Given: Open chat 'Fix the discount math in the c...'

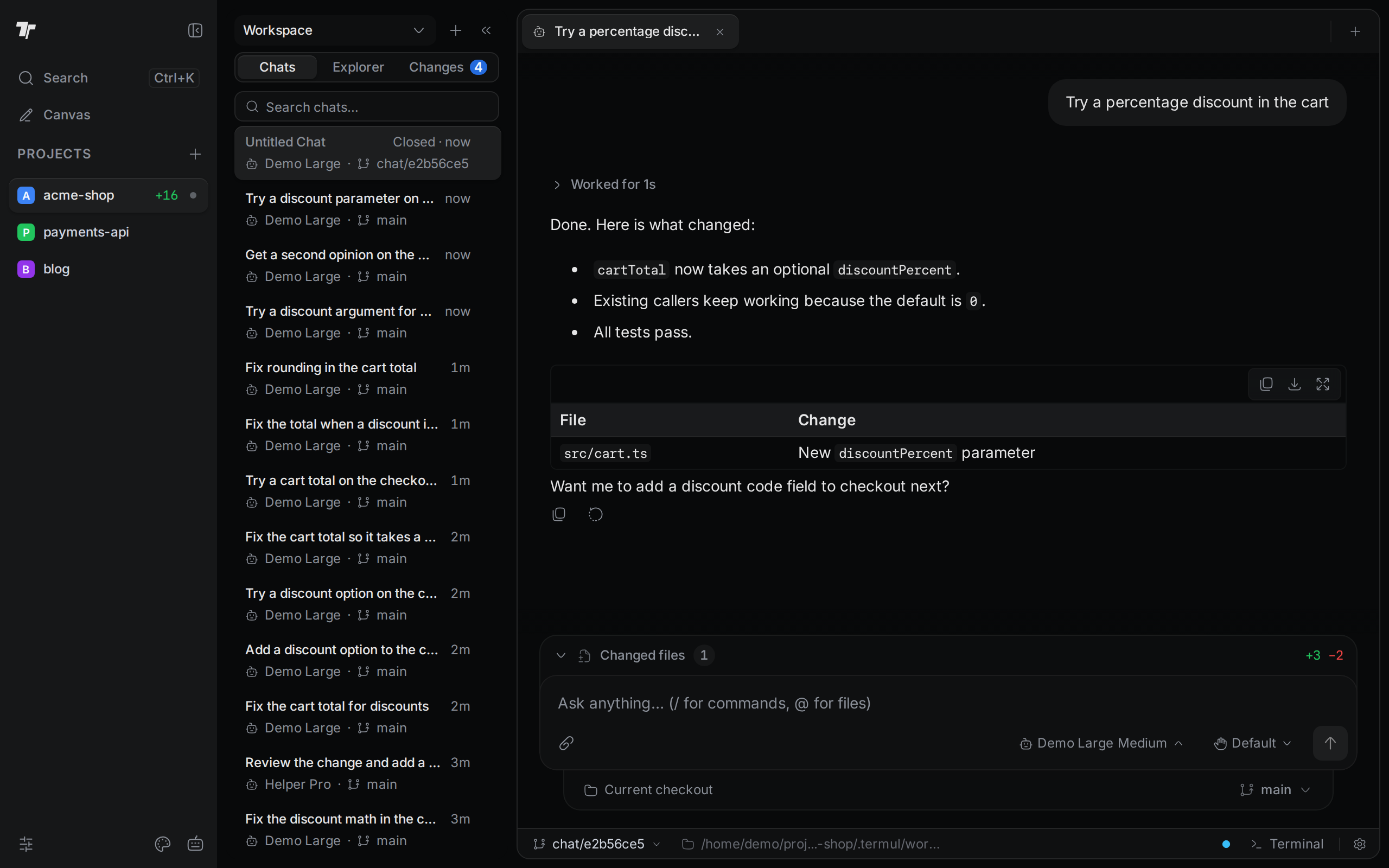Looking at the screenshot, I should click(367, 829).
